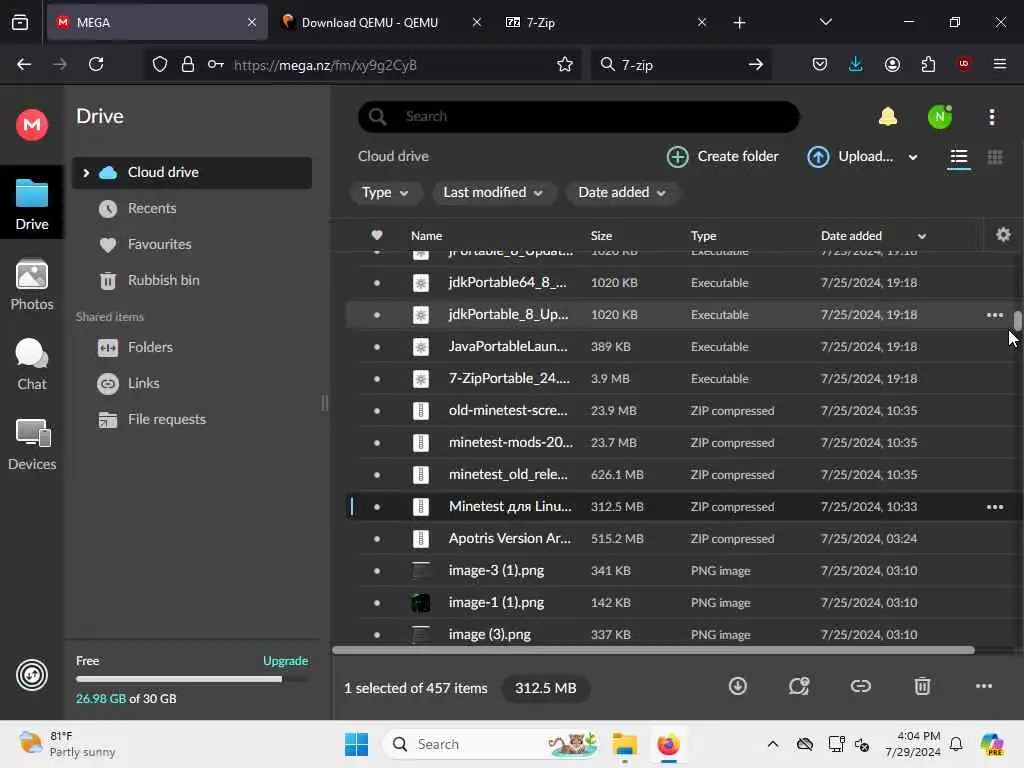Click the horizontal scrollbar below file list

[x=653, y=650]
